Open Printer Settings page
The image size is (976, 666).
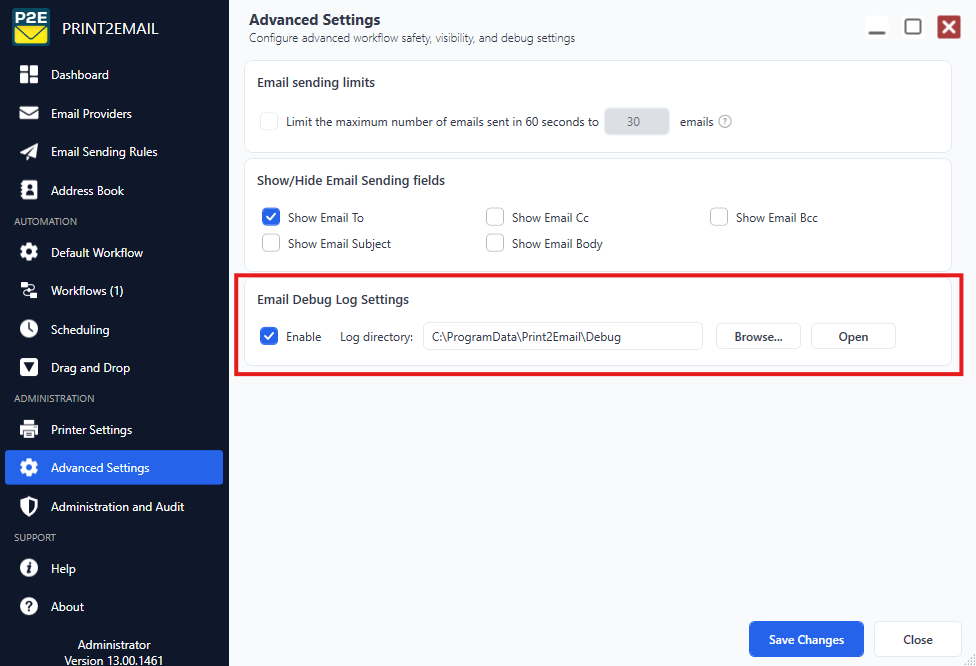[x=114, y=429]
